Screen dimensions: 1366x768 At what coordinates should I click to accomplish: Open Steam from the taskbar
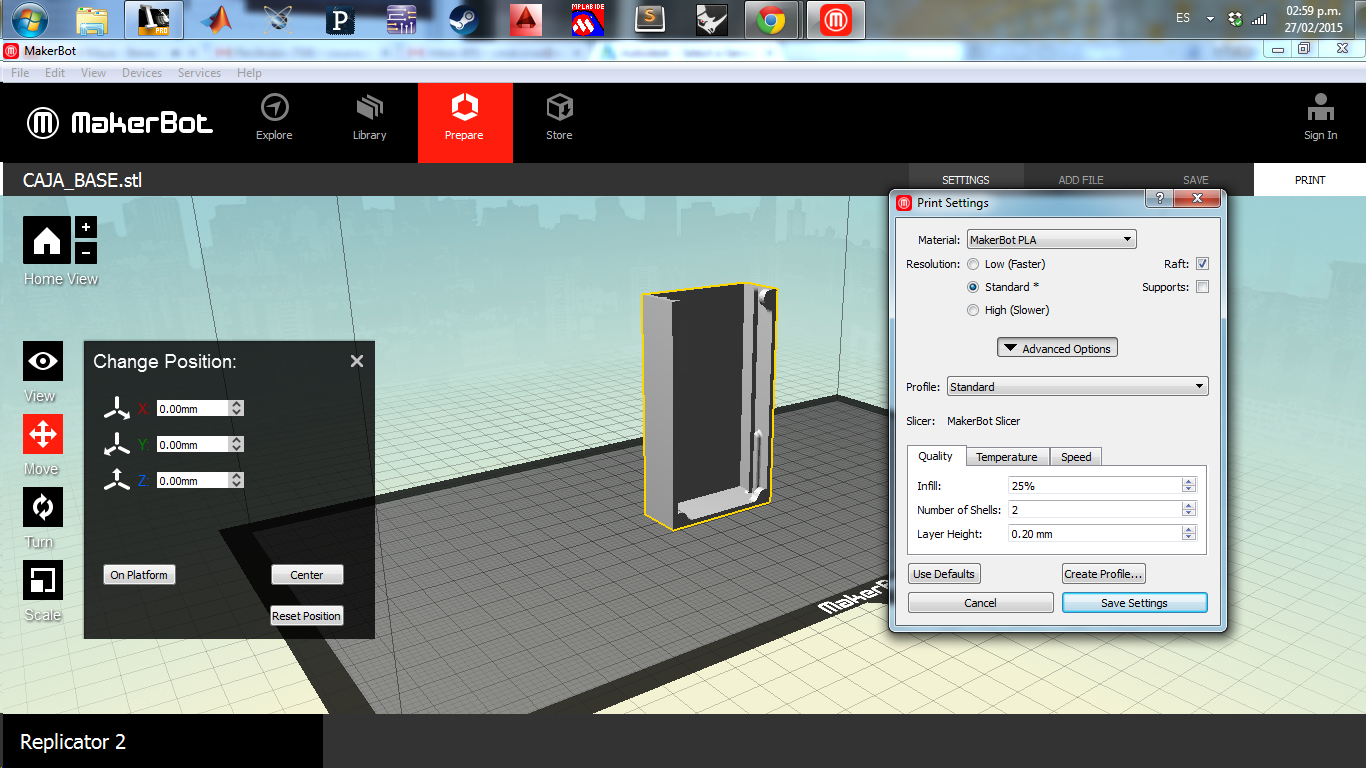pyautogui.click(x=463, y=19)
